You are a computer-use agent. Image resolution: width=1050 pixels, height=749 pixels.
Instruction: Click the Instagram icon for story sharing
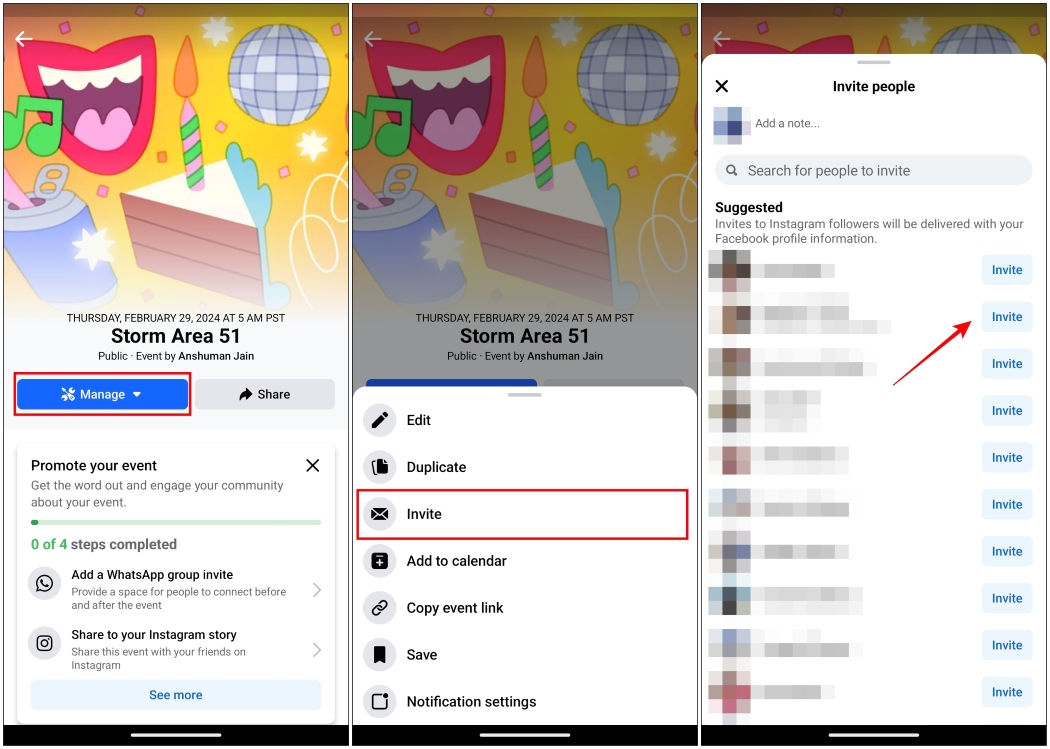pyautogui.click(x=44, y=642)
